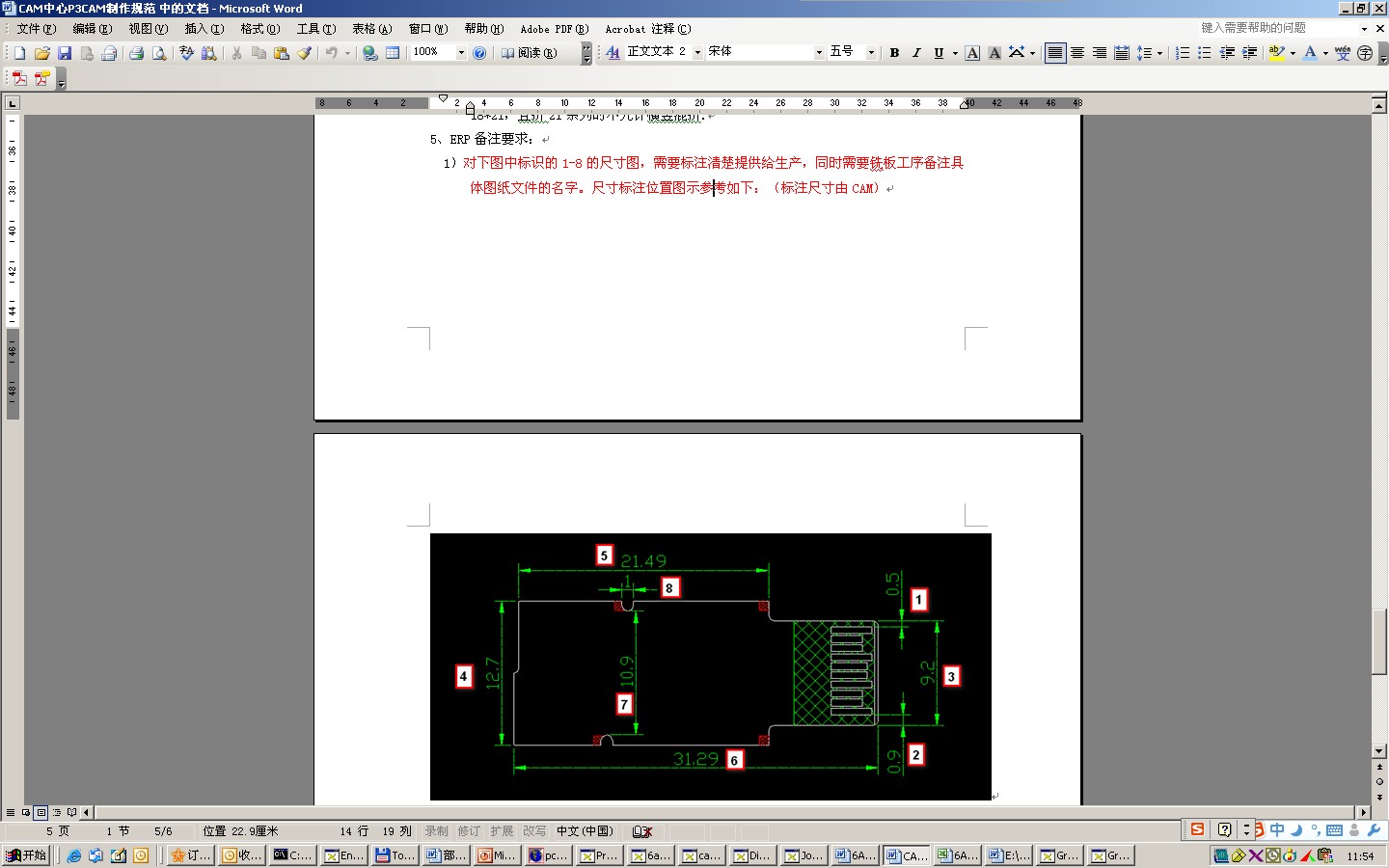Toggle underline formatting
Screen dimensions: 1389x868
939,53
